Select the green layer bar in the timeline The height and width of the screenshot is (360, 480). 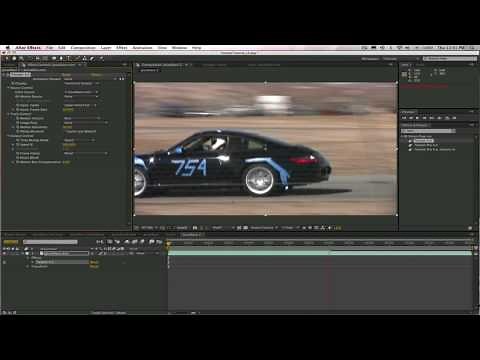[320, 253]
